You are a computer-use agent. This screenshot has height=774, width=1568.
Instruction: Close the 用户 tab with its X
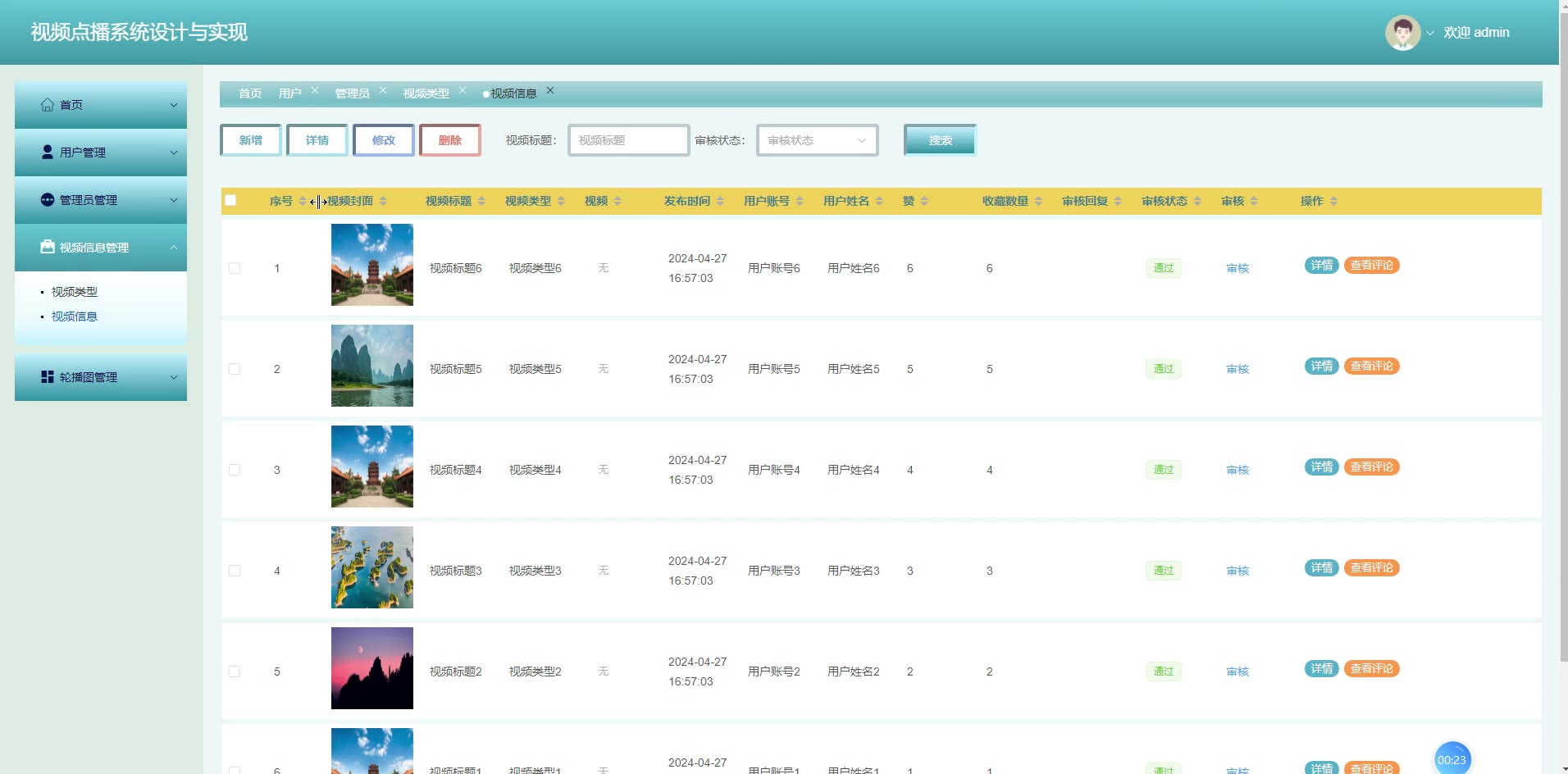click(x=315, y=90)
